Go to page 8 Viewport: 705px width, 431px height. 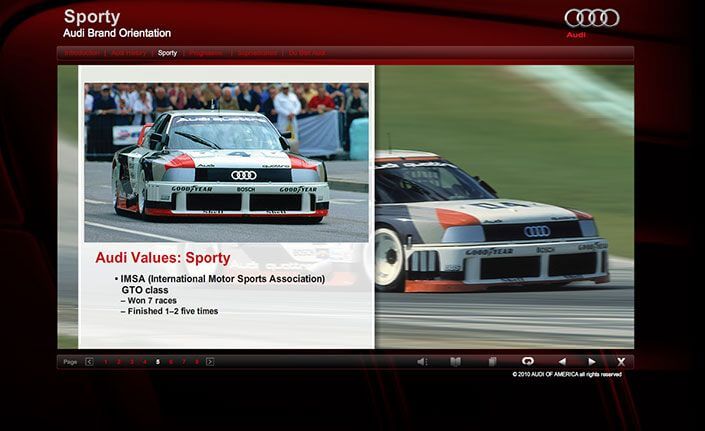coord(197,362)
